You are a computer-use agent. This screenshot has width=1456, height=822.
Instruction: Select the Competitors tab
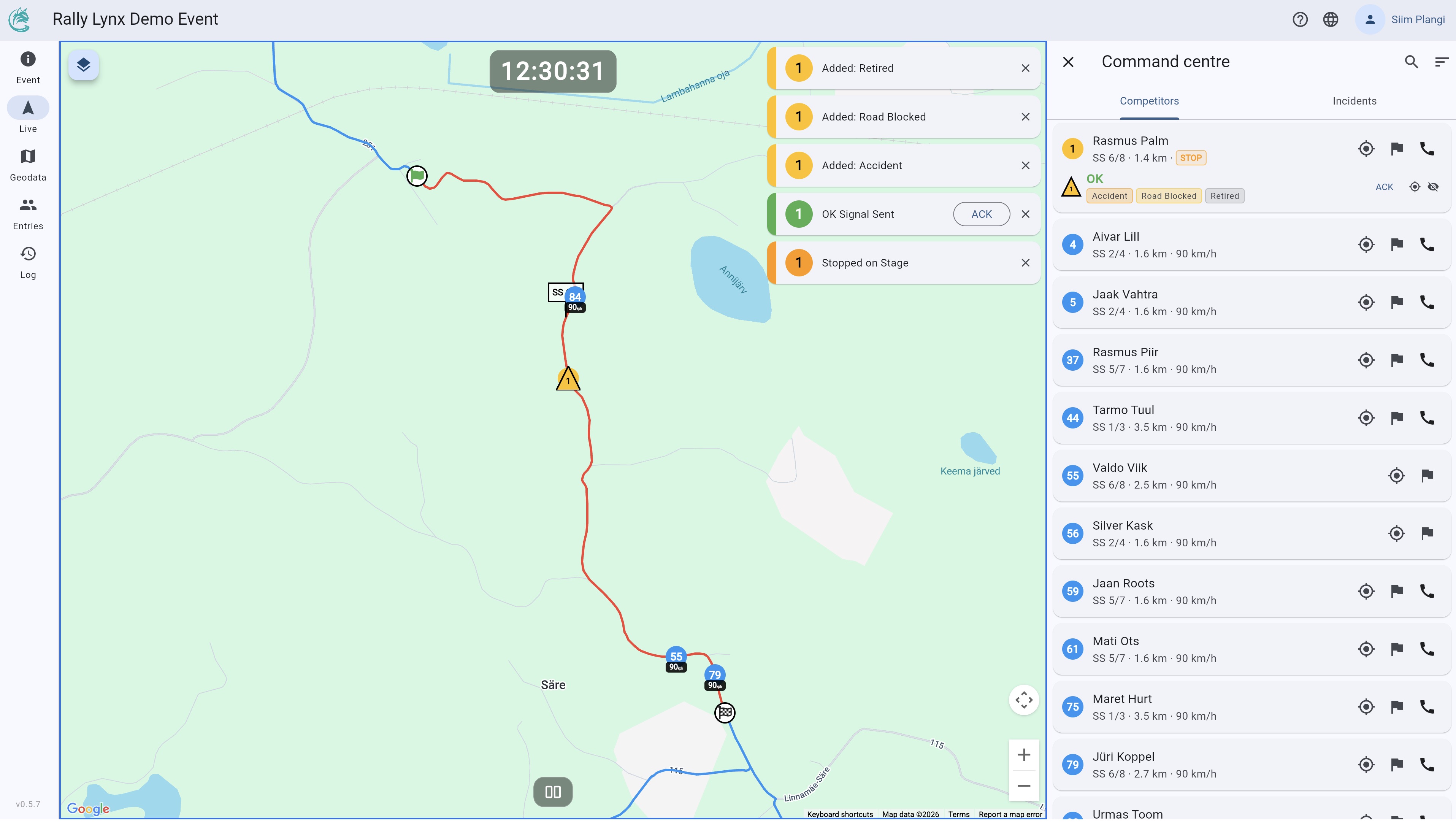tap(1149, 101)
